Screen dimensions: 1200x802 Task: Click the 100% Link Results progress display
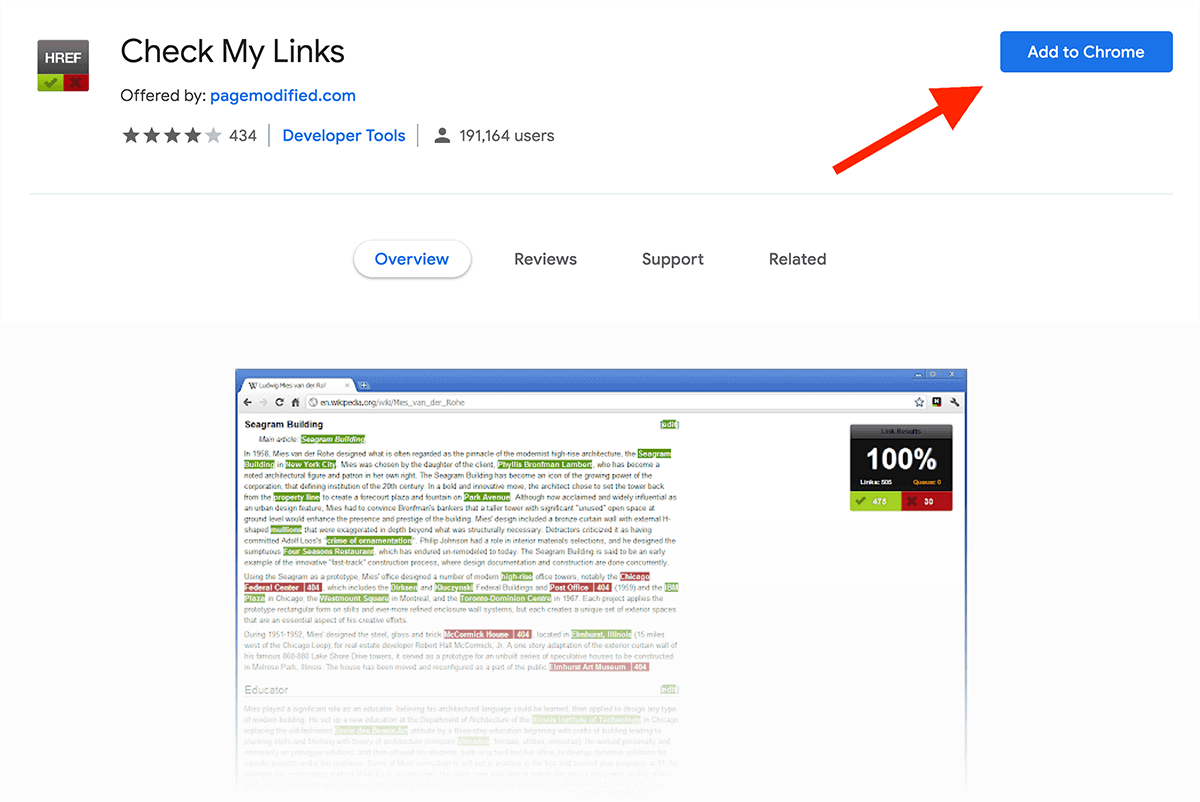pos(901,460)
